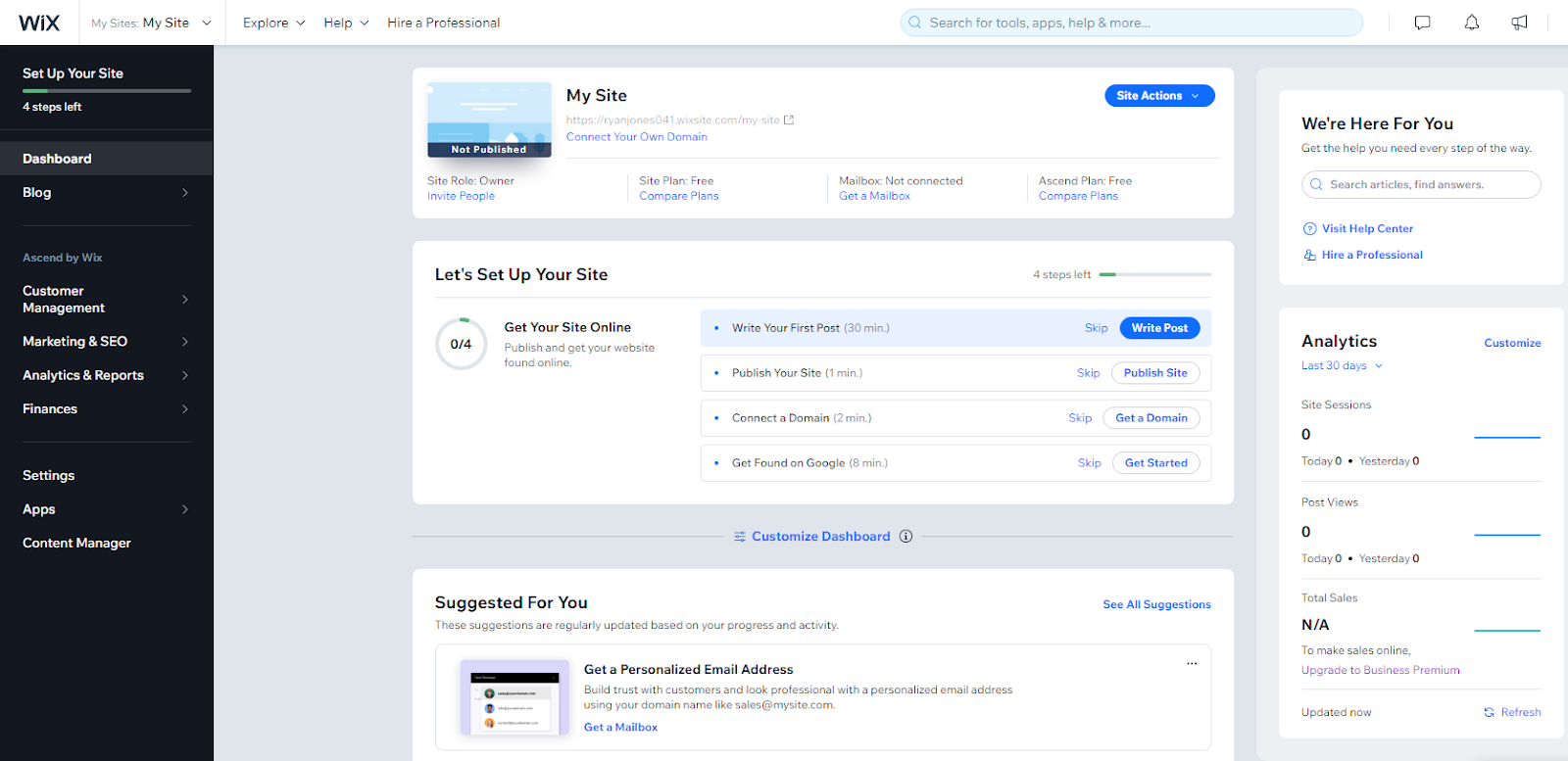Click the help articles search field
This screenshot has width=1568, height=761.
pos(1421,184)
